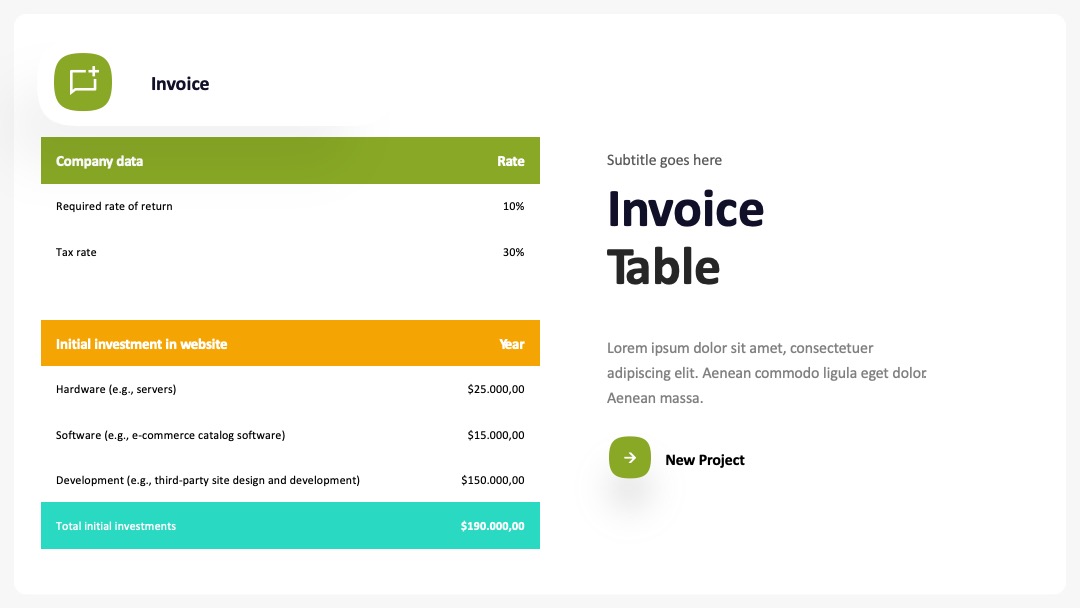
Task: Click the Hardware (e.g., servers) row
Action: tap(290, 389)
